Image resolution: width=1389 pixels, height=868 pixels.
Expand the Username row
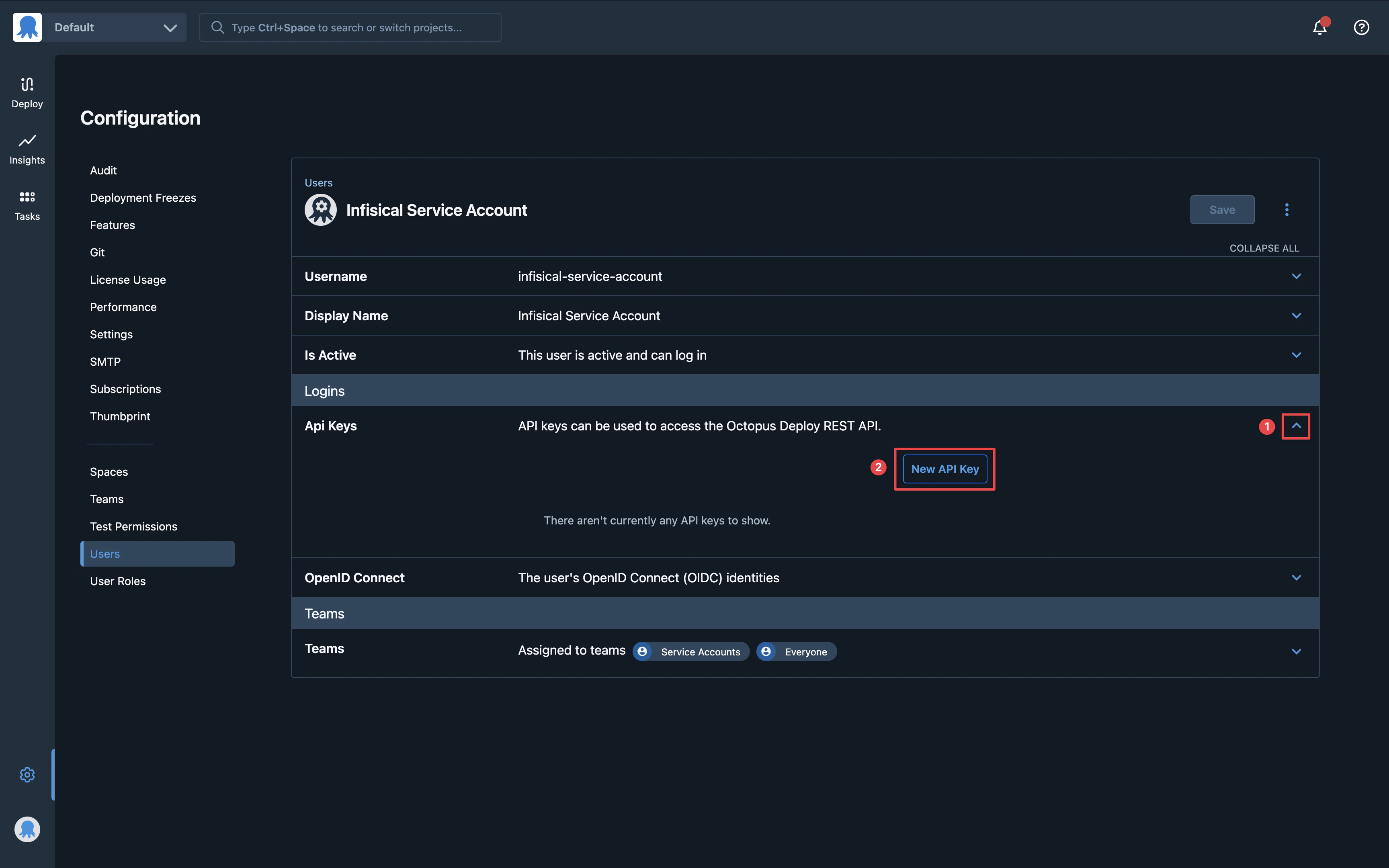[1297, 276]
